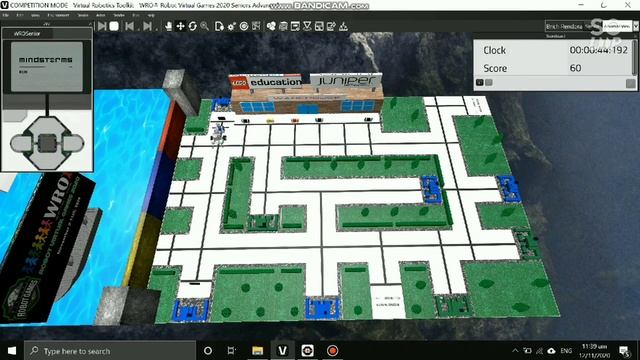Switch to Virtual Robotics Toolkit taskbar icon
Image resolution: width=640 pixels, height=360 pixels.
[282, 351]
